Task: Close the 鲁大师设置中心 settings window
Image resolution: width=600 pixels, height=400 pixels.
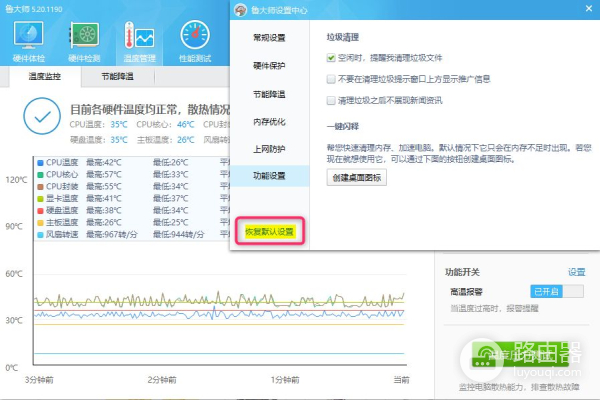Action: click(x=589, y=8)
